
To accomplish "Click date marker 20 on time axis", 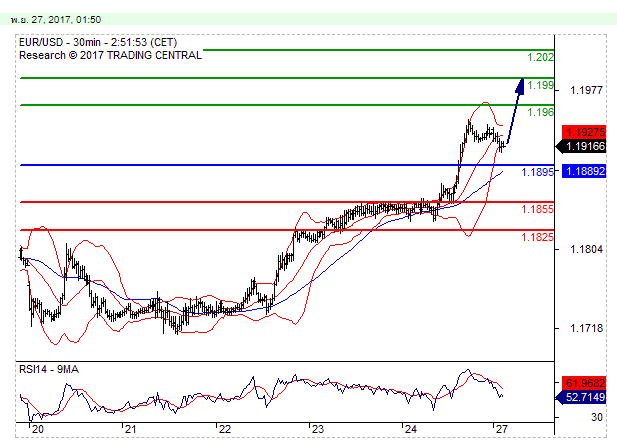I will [x=37, y=429].
